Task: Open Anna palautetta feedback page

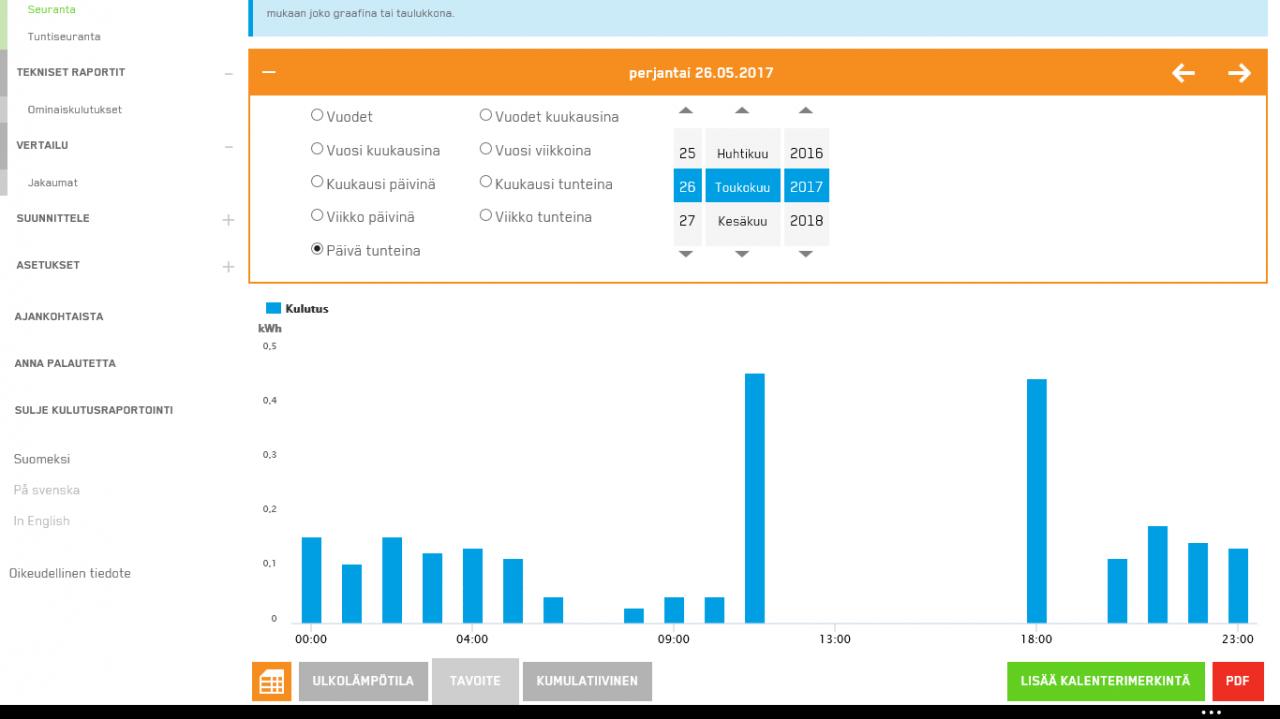Action: [x=65, y=363]
